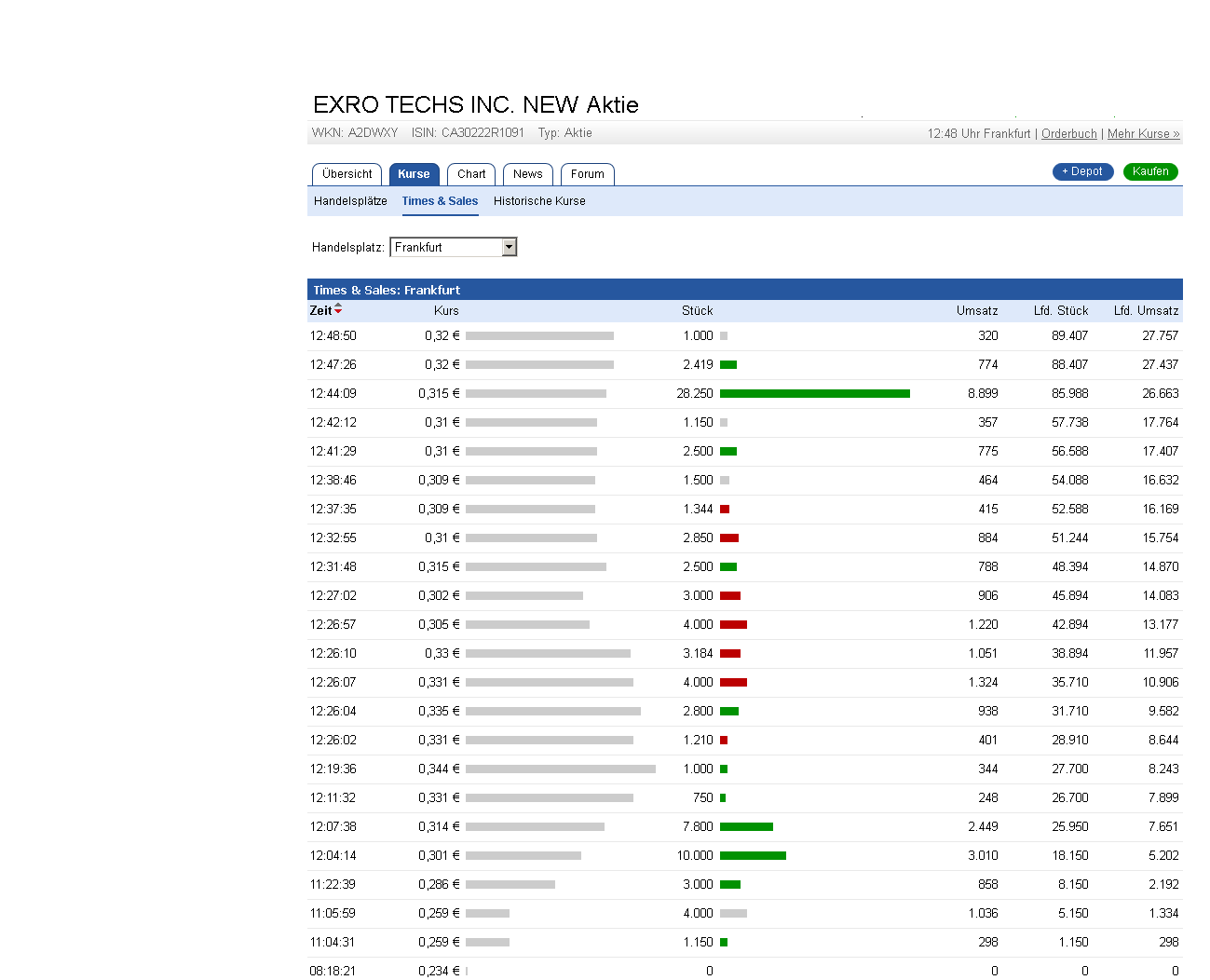Click the red volume bar at 12:26:07

click(733, 683)
